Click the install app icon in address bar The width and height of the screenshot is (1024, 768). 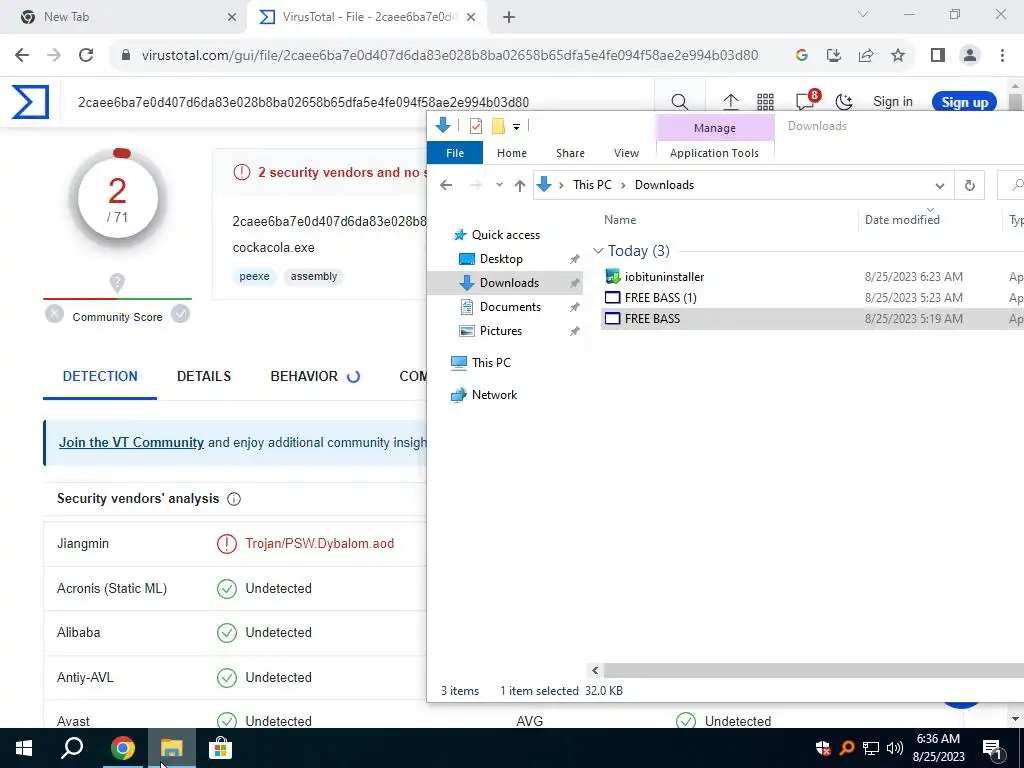pos(834,55)
